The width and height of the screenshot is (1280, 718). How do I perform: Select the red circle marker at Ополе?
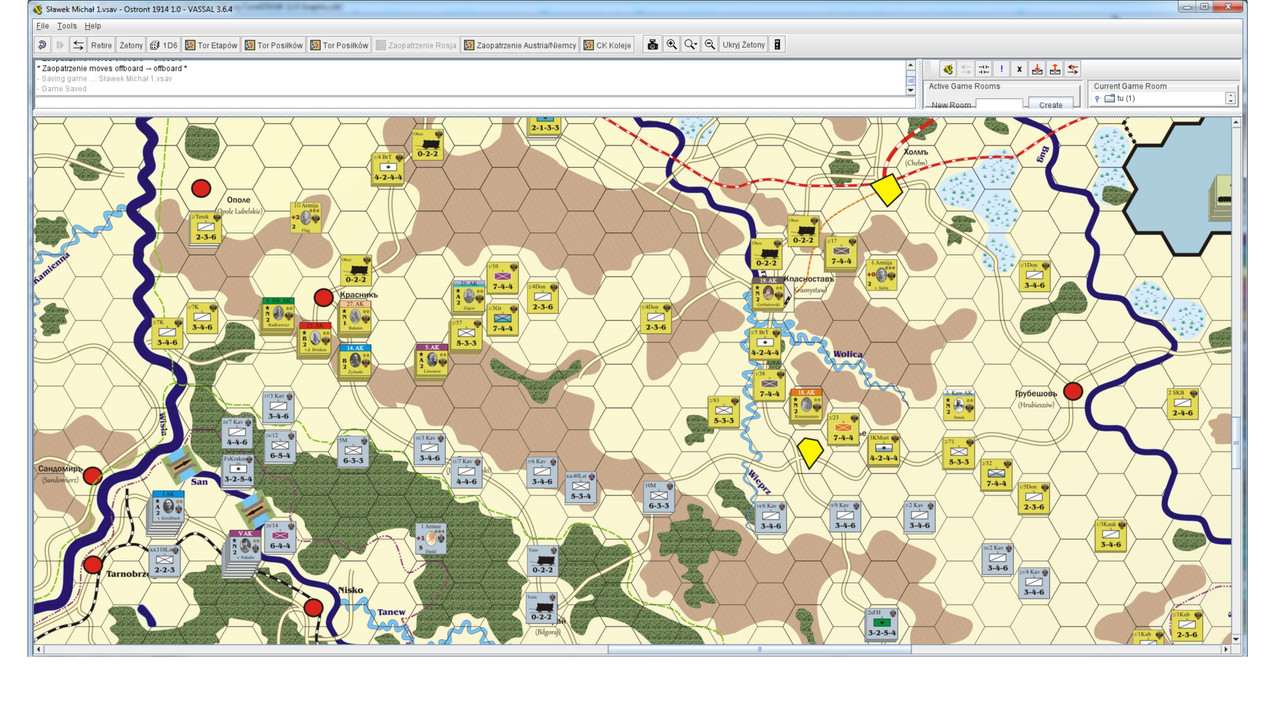pos(202,188)
